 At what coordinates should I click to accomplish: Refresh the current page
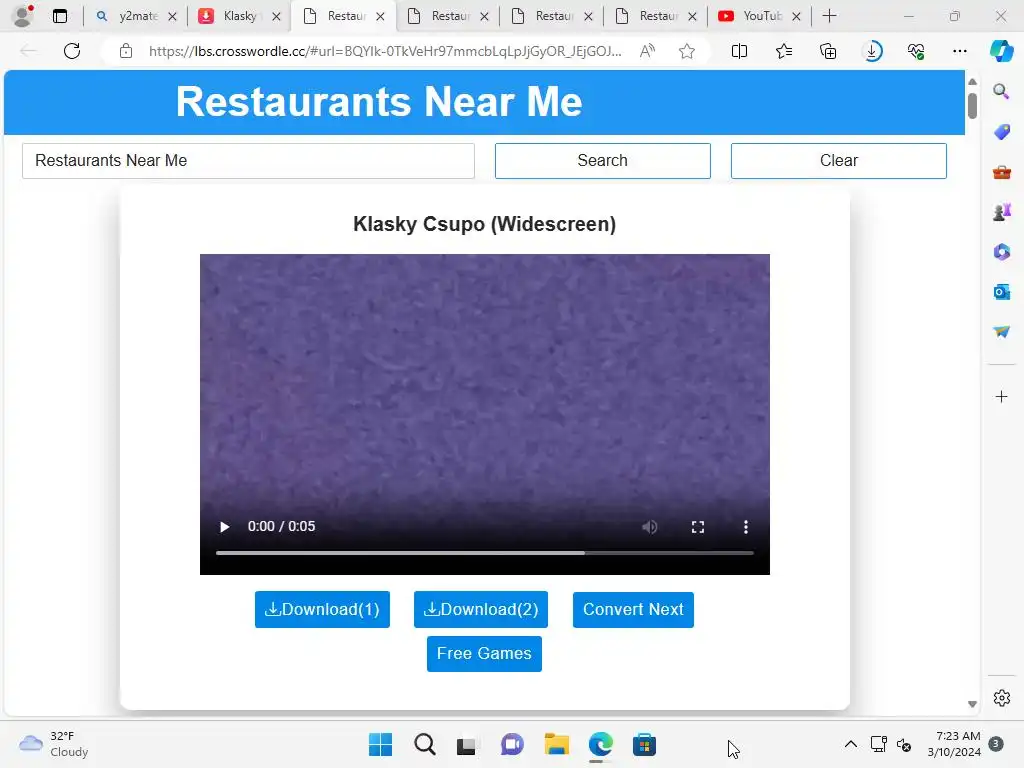coord(72,51)
